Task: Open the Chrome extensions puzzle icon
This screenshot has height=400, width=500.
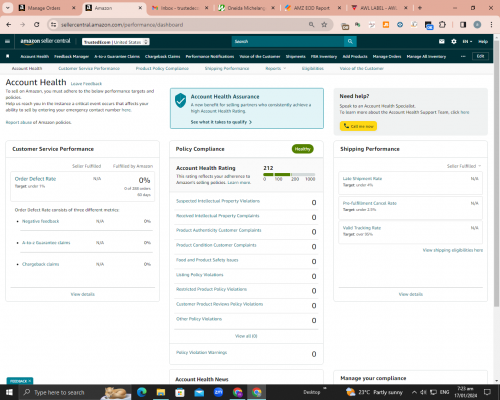Action: point(442,25)
